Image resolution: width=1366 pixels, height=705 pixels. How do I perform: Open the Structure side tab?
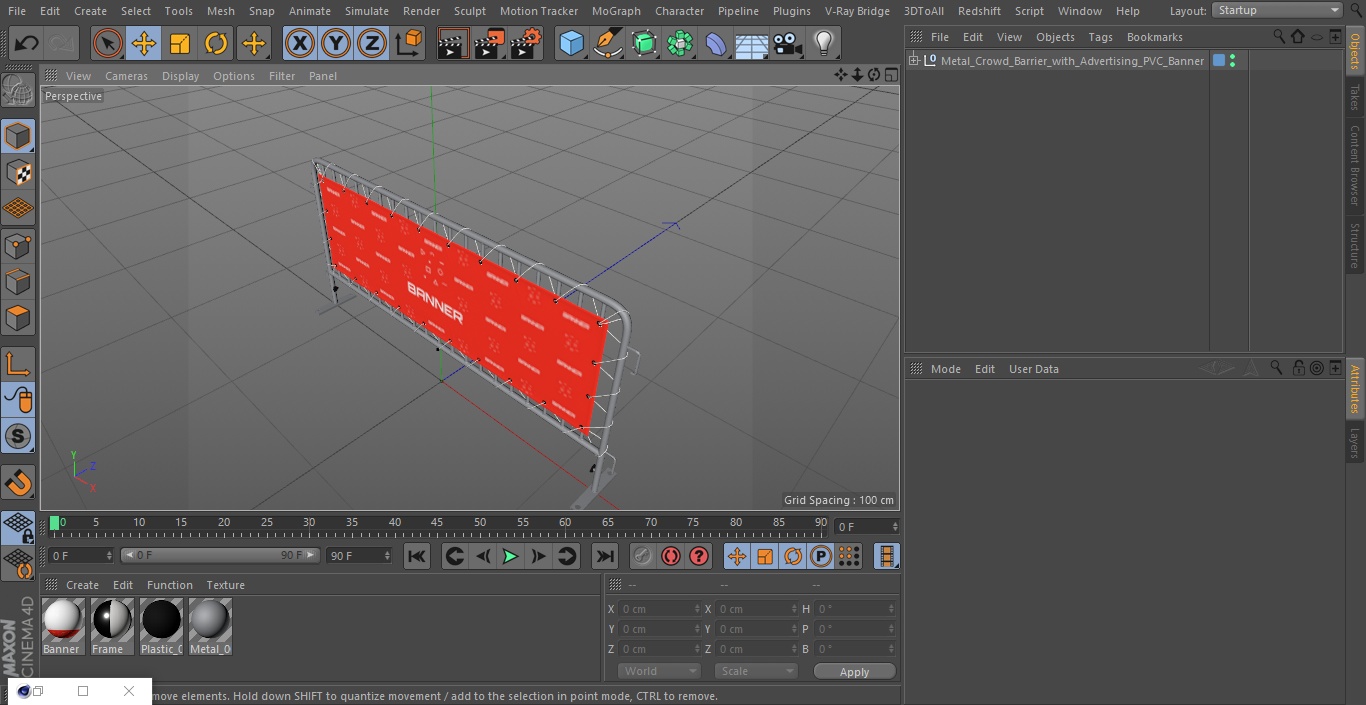[1355, 245]
